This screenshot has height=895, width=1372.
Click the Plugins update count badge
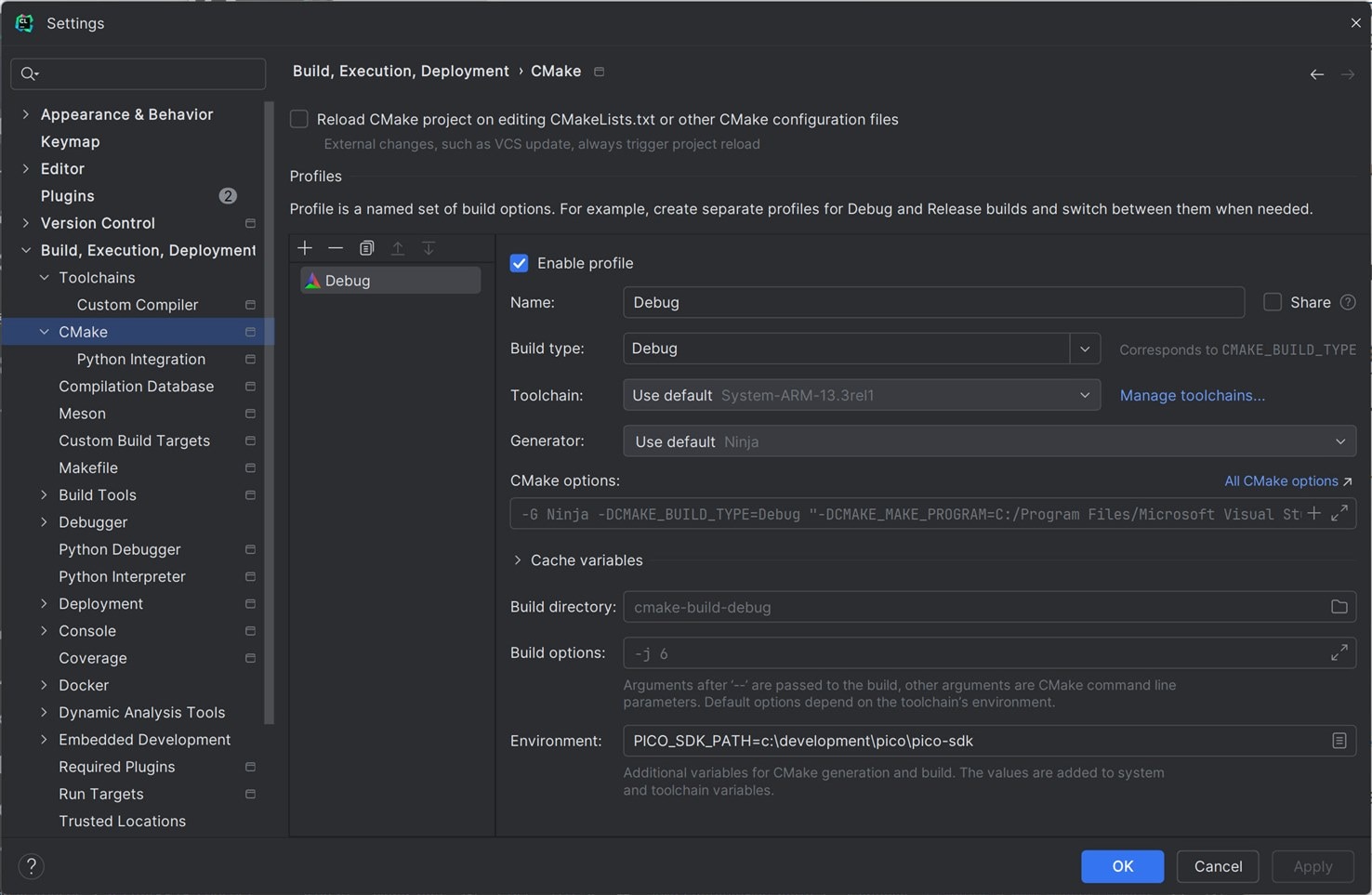point(228,196)
